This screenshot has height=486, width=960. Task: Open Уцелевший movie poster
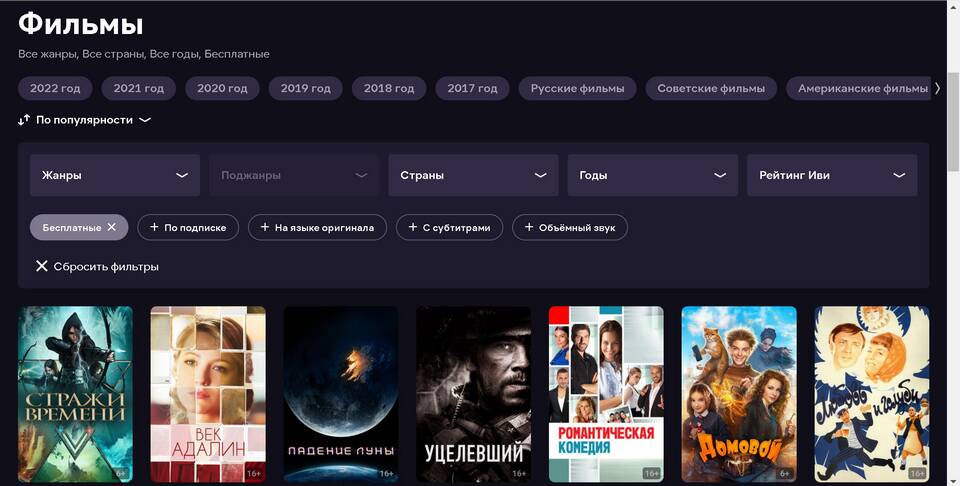pyautogui.click(x=474, y=394)
